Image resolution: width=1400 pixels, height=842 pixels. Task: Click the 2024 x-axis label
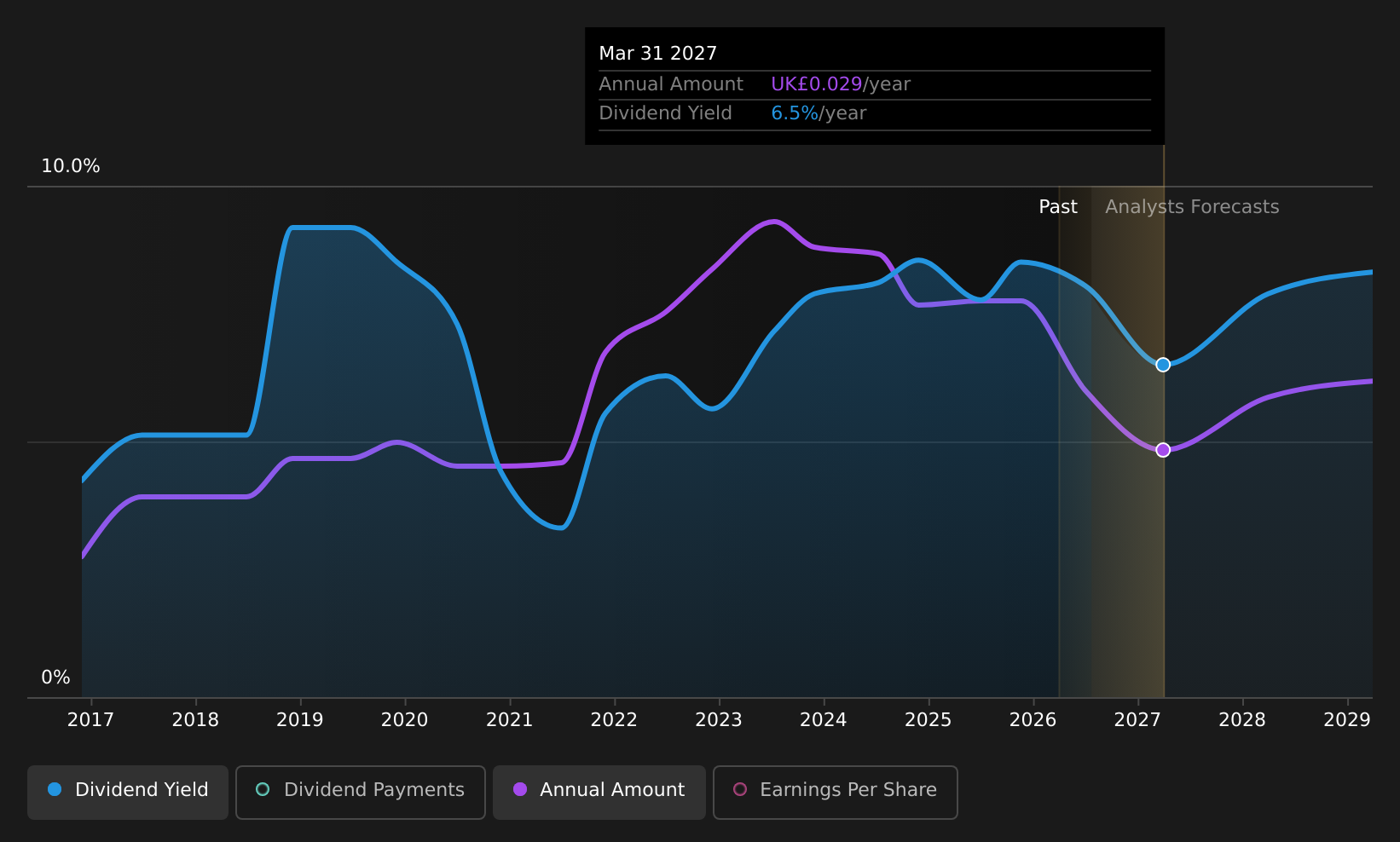click(824, 720)
